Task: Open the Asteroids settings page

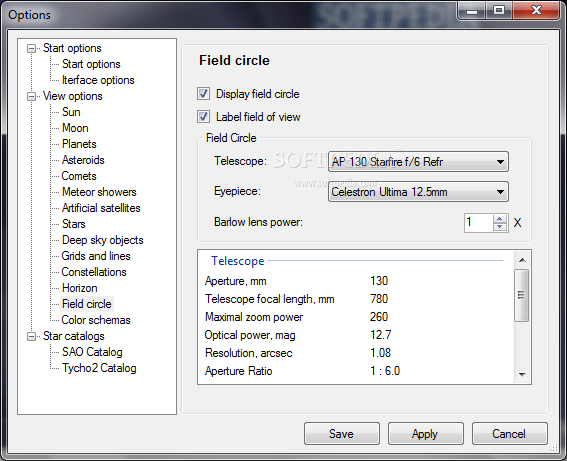Action: [83, 160]
